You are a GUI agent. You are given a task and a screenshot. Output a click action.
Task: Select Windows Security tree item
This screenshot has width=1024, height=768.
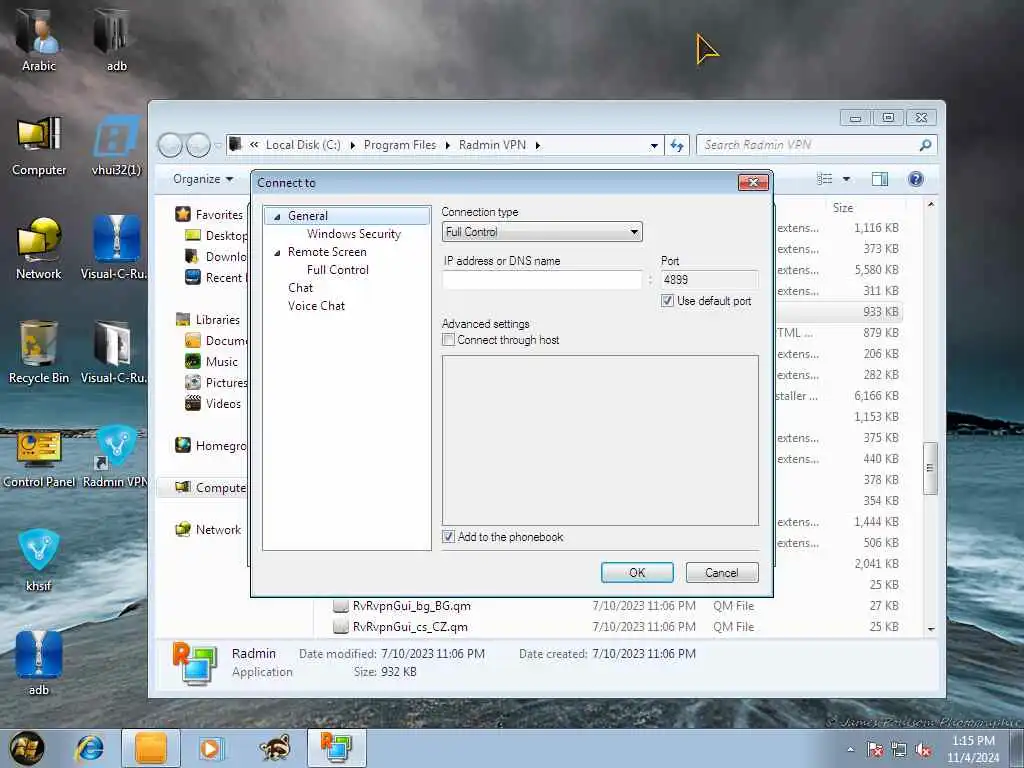coord(353,234)
